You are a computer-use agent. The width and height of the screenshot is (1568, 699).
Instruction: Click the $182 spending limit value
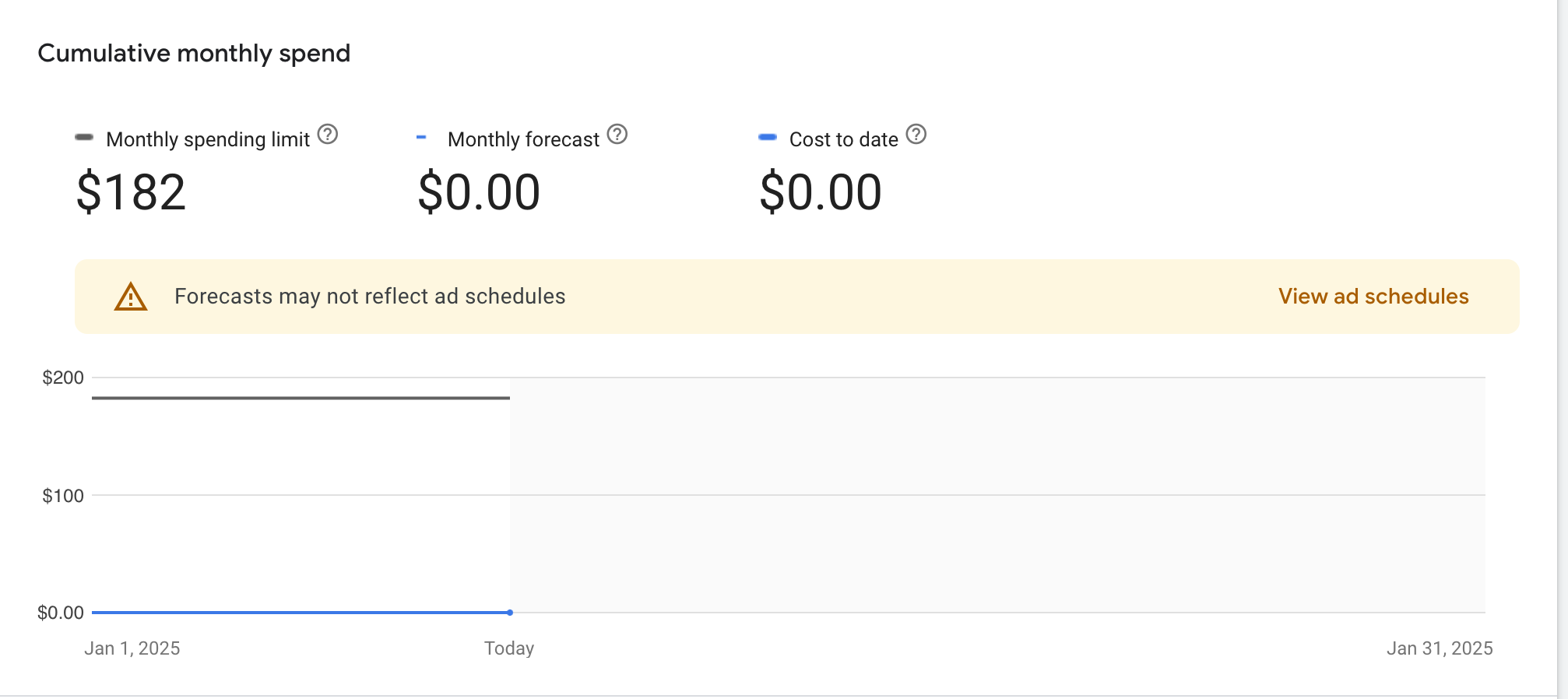click(x=130, y=191)
